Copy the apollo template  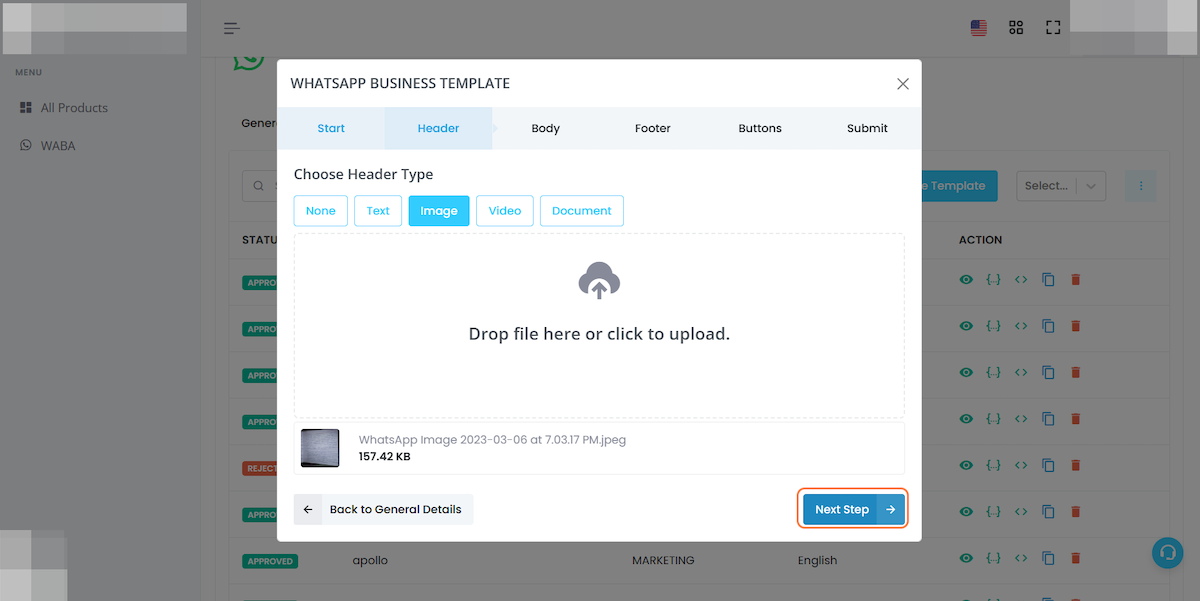1048,558
